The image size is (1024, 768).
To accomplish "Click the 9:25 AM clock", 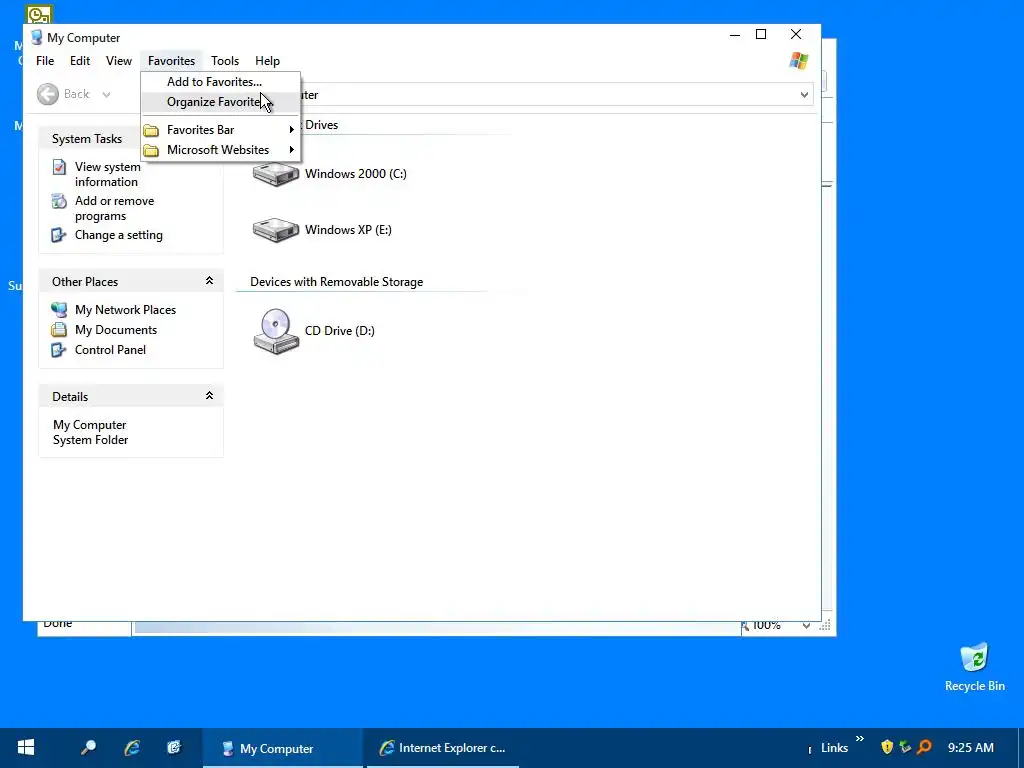I will coord(971,748).
